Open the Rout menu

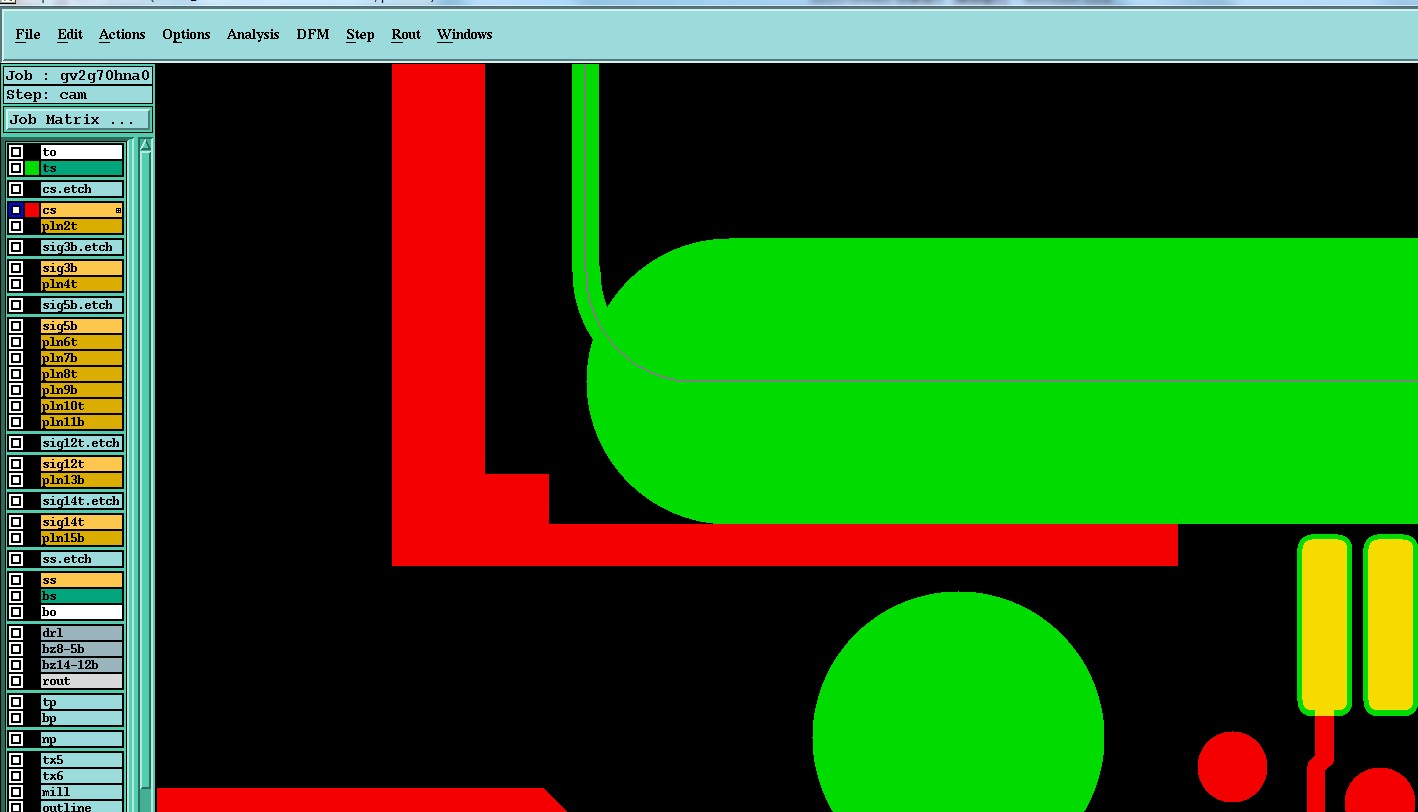406,34
